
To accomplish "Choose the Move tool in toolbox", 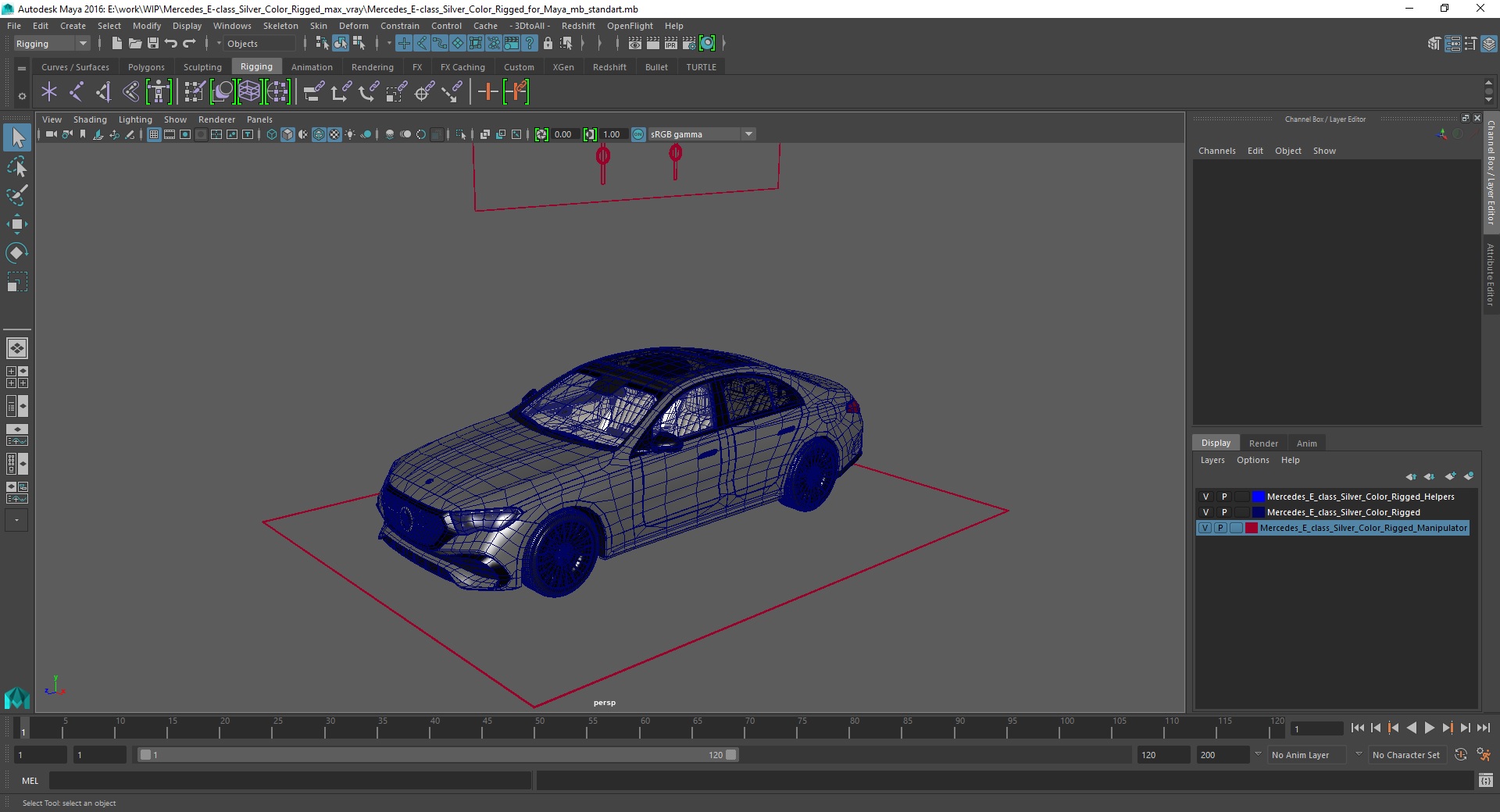I will click(17, 224).
